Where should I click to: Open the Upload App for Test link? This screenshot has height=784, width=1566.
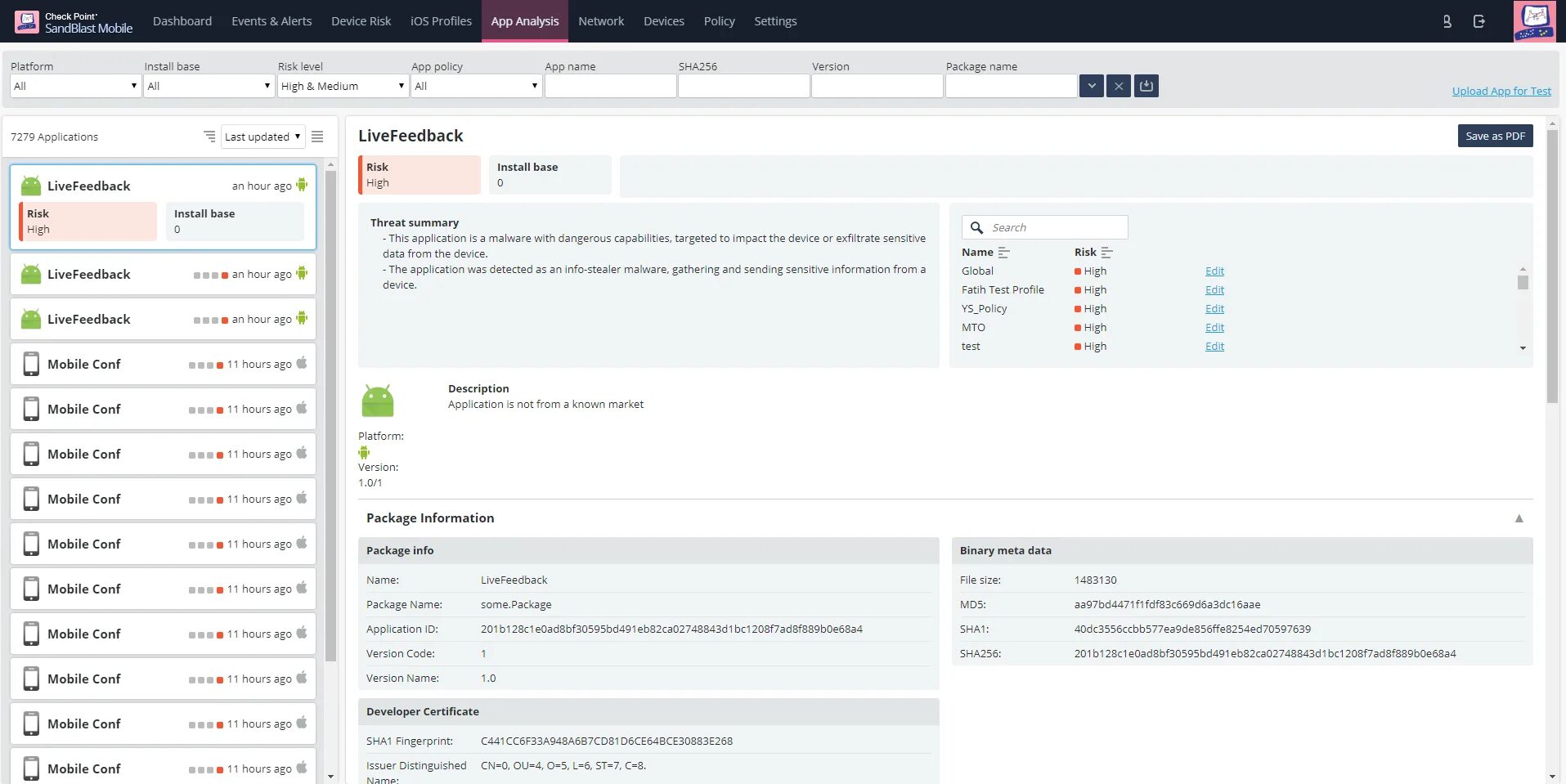[1501, 91]
